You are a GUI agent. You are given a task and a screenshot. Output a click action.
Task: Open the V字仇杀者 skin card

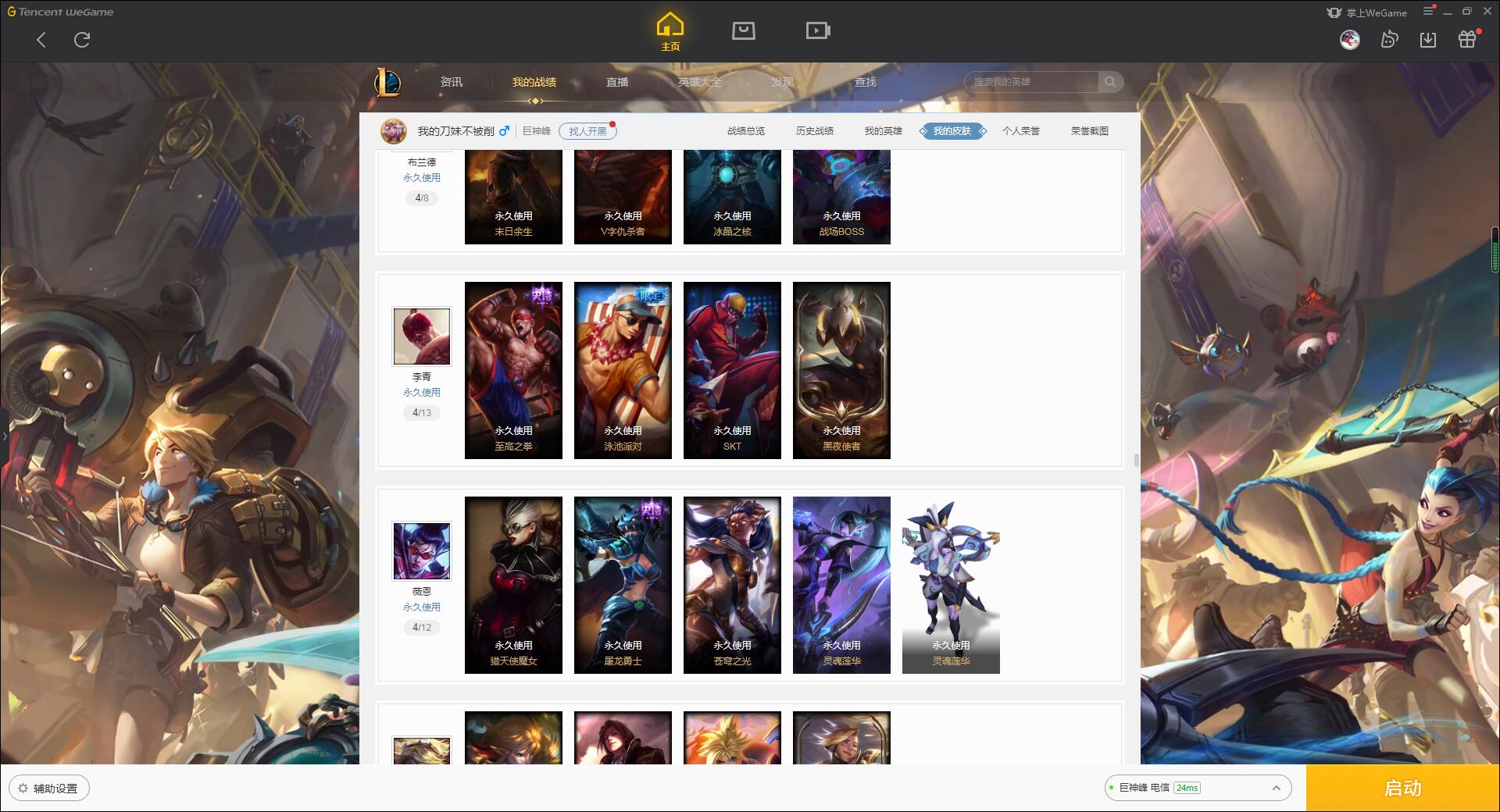click(623, 197)
